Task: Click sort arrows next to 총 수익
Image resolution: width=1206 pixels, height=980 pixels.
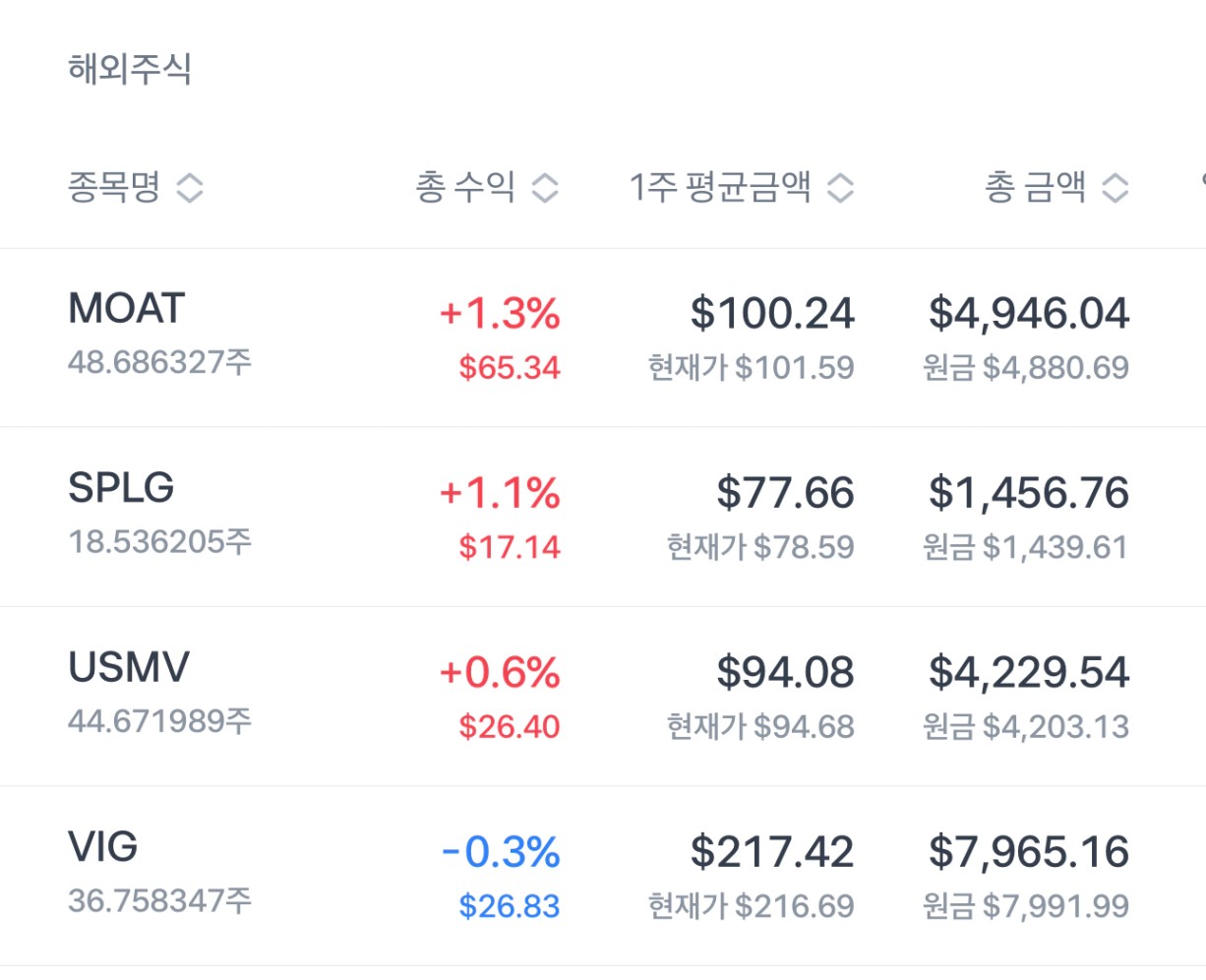Action: [x=545, y=187]
